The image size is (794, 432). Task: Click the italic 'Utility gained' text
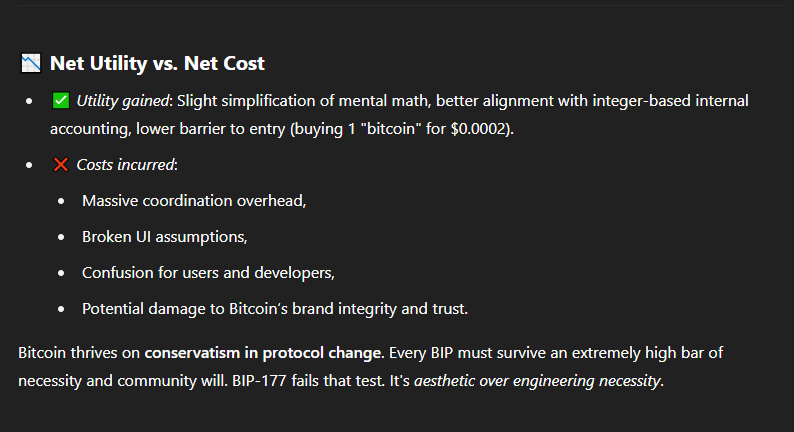(x=123, y=101)
